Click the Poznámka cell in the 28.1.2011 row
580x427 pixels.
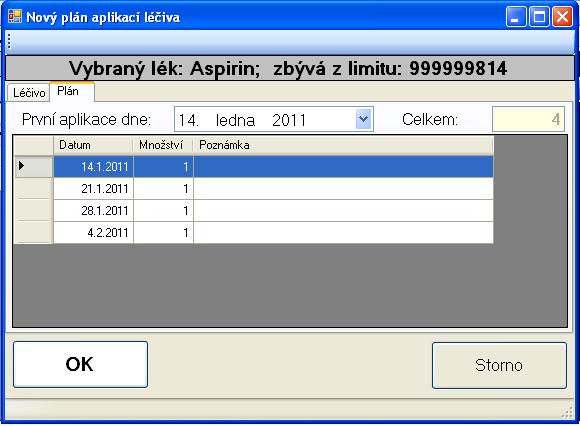[x=343, y=211]
